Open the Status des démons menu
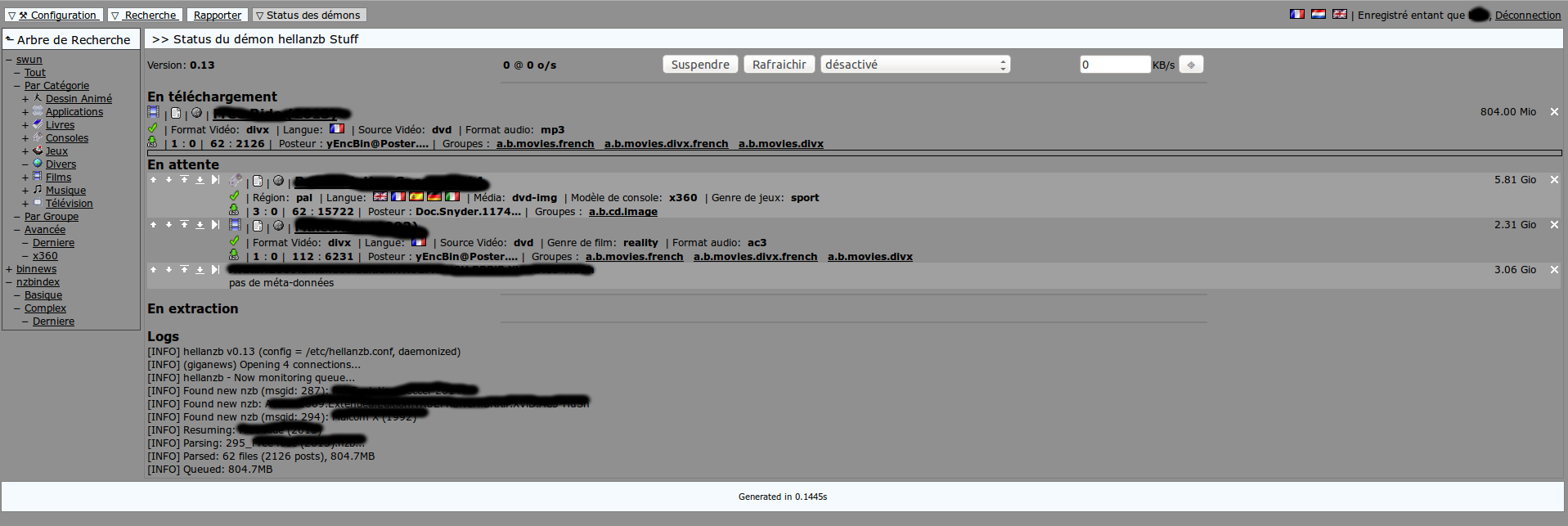This screenshot has width=1568, height=526. coord(308,15)
